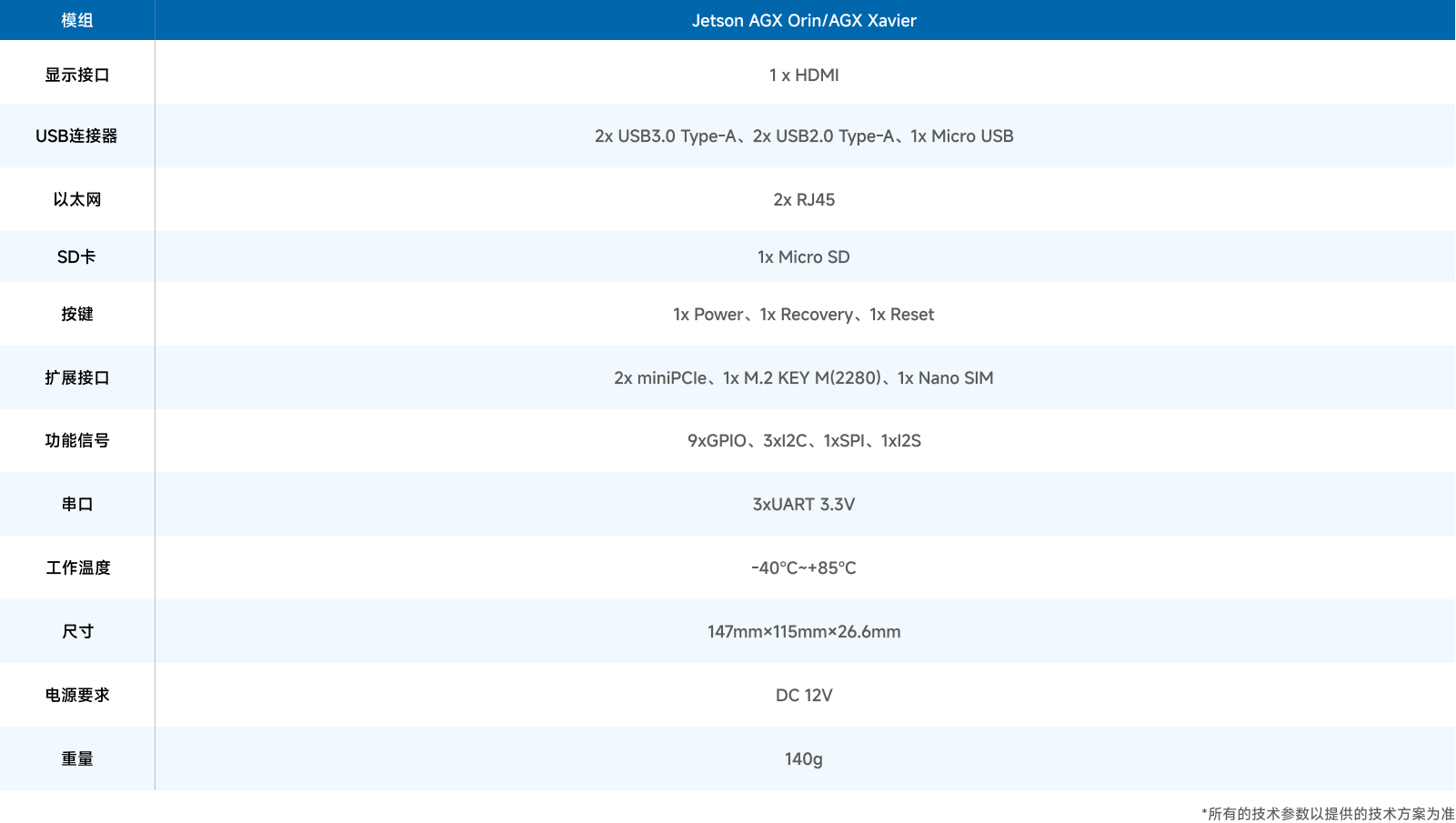Click the 串口 row label
The height and width of the screenshot is (823, 1456).
coord(77,504)
